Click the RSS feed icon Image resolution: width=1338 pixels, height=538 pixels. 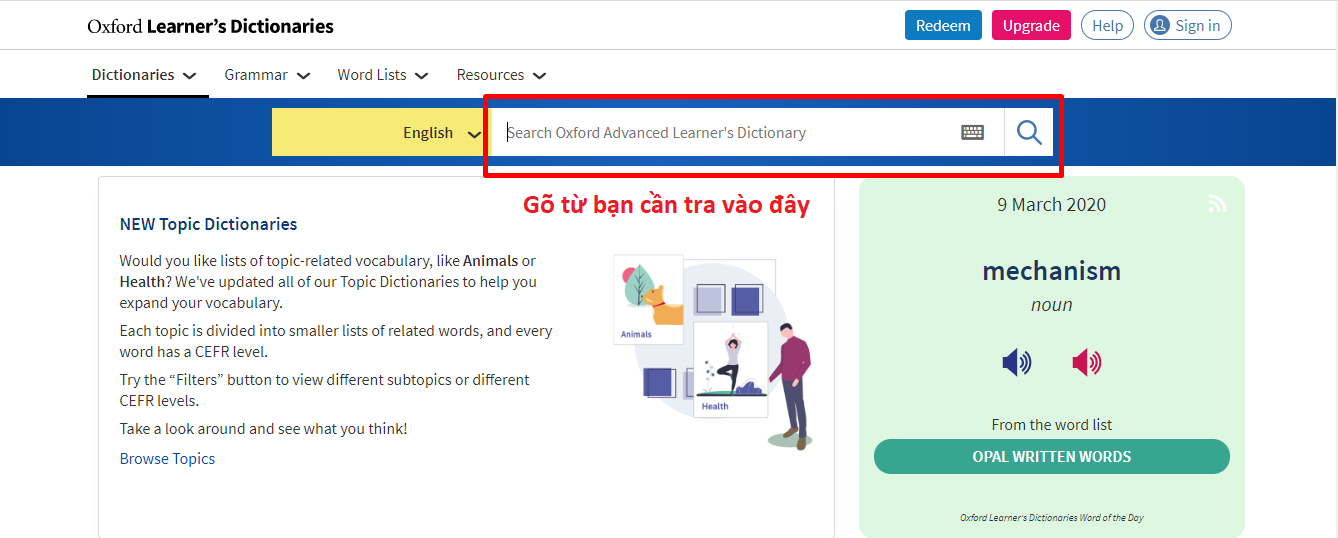[x=1217, y=204]
